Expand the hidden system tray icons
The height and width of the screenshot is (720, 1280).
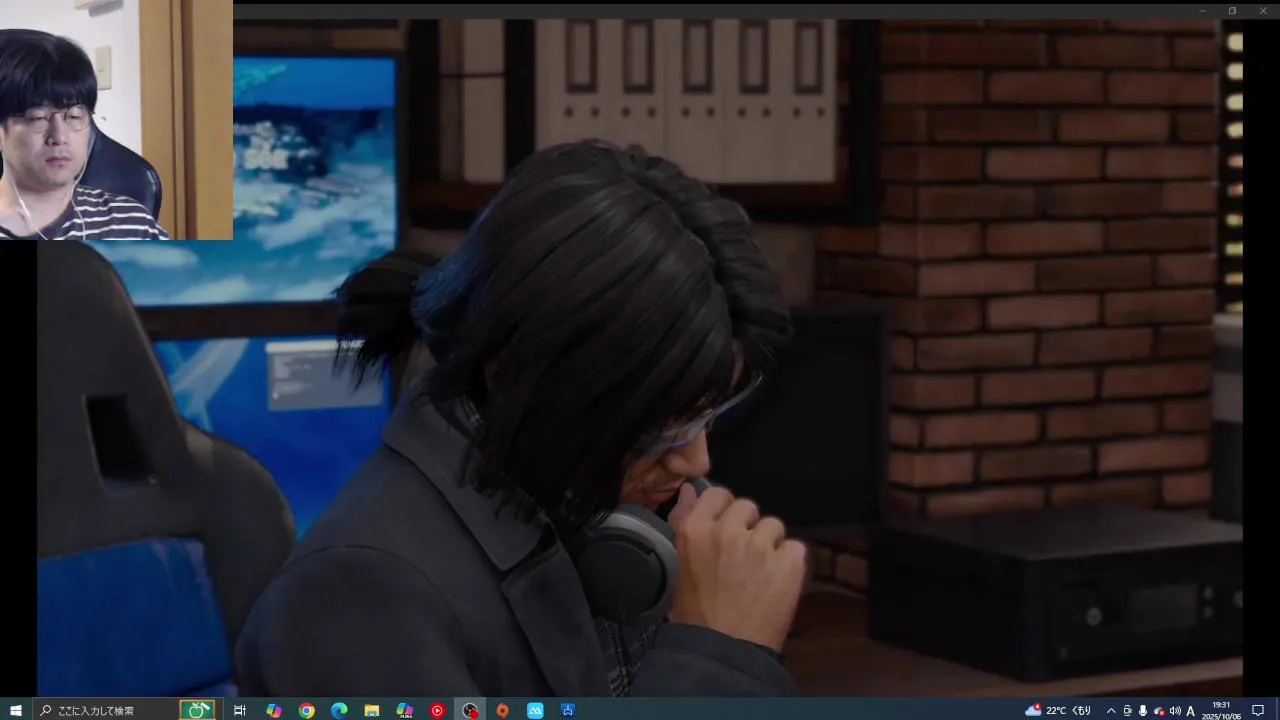(x=1111, y=710)
